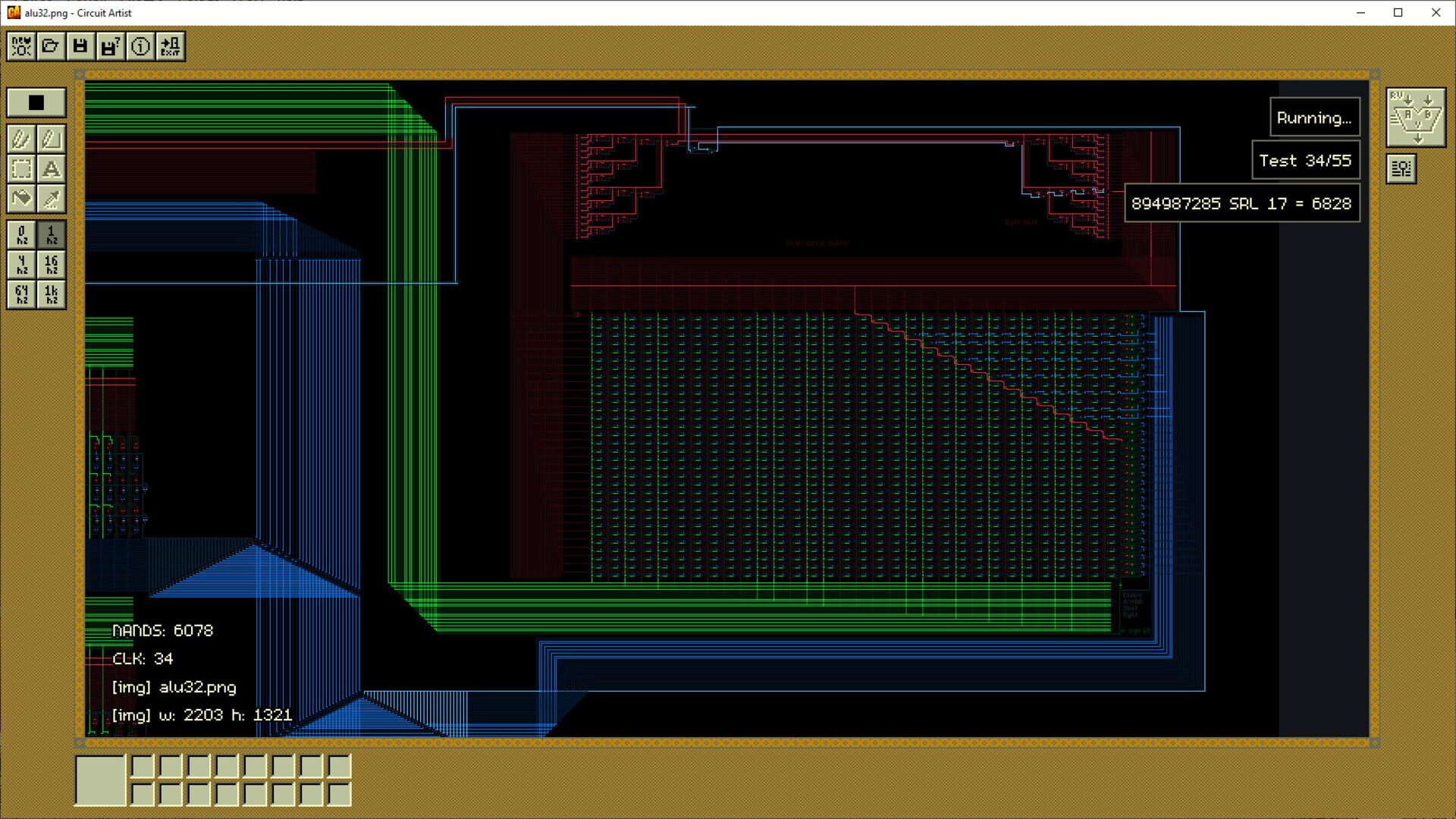Create a new circuit file
The image size is (1456, 819).
click(20, 45)
